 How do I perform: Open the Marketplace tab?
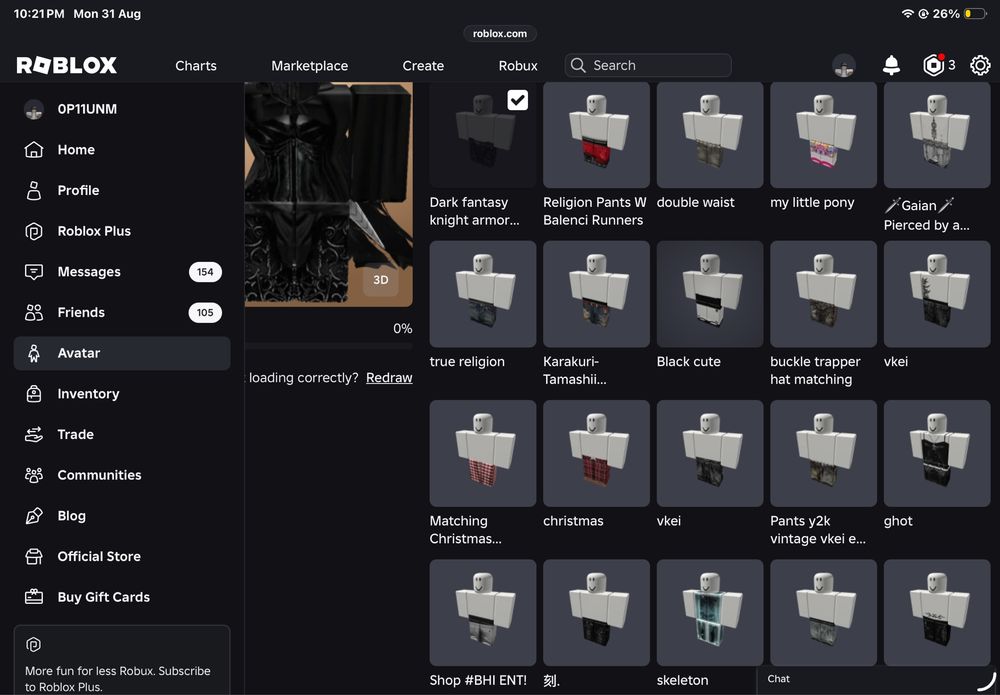click(309, 66)
